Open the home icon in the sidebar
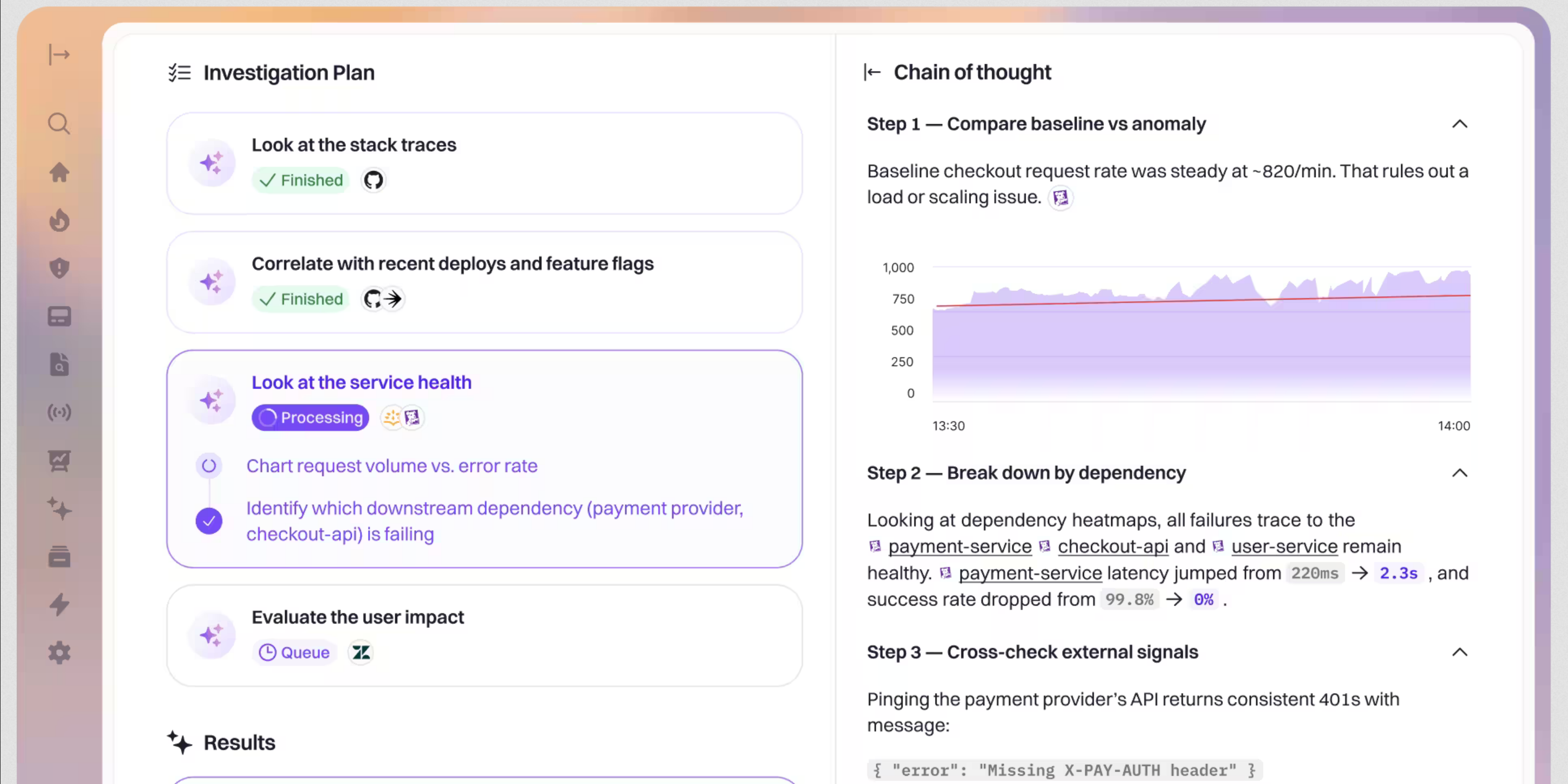This screenshot has height=784, width=1568. pos(59,172)
